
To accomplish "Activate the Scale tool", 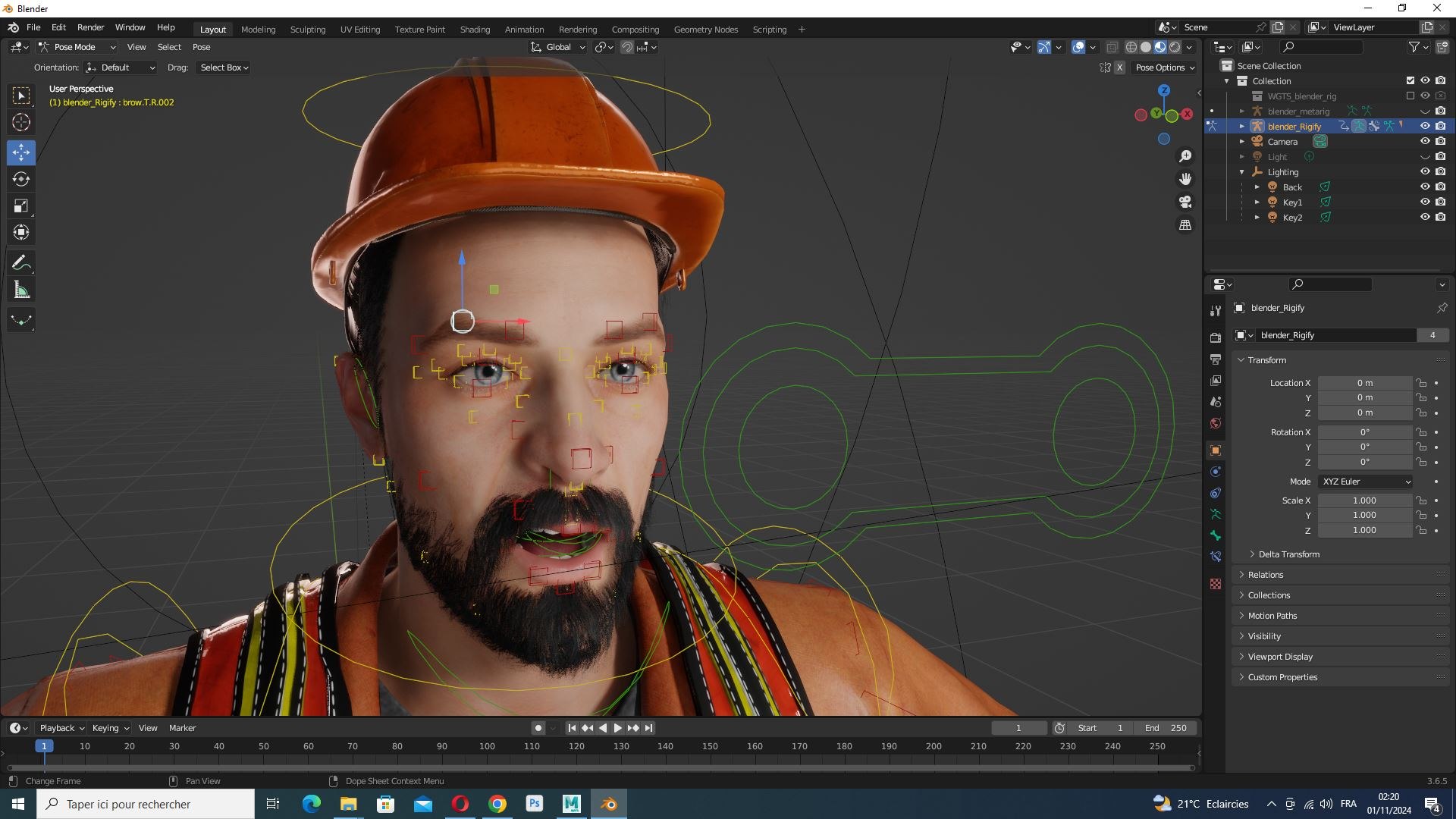I will 21,206.
